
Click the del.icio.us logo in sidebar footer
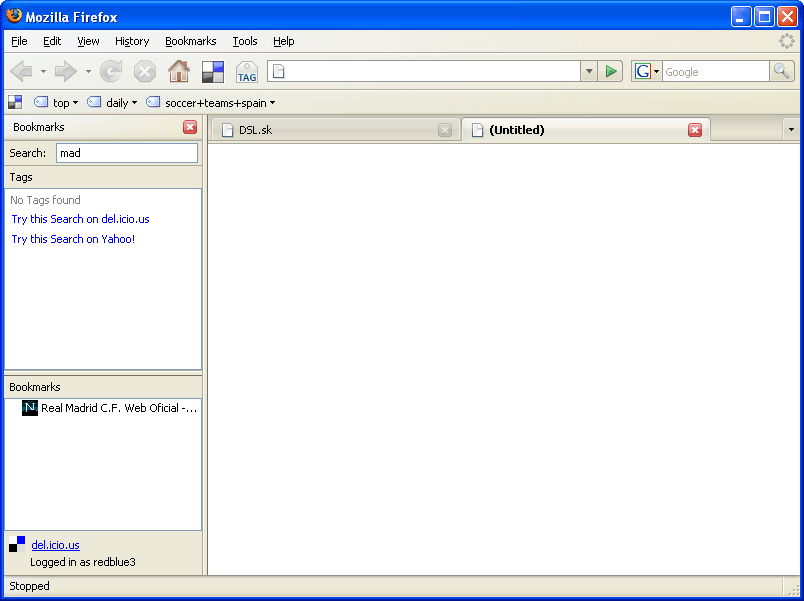coord(17,544)
